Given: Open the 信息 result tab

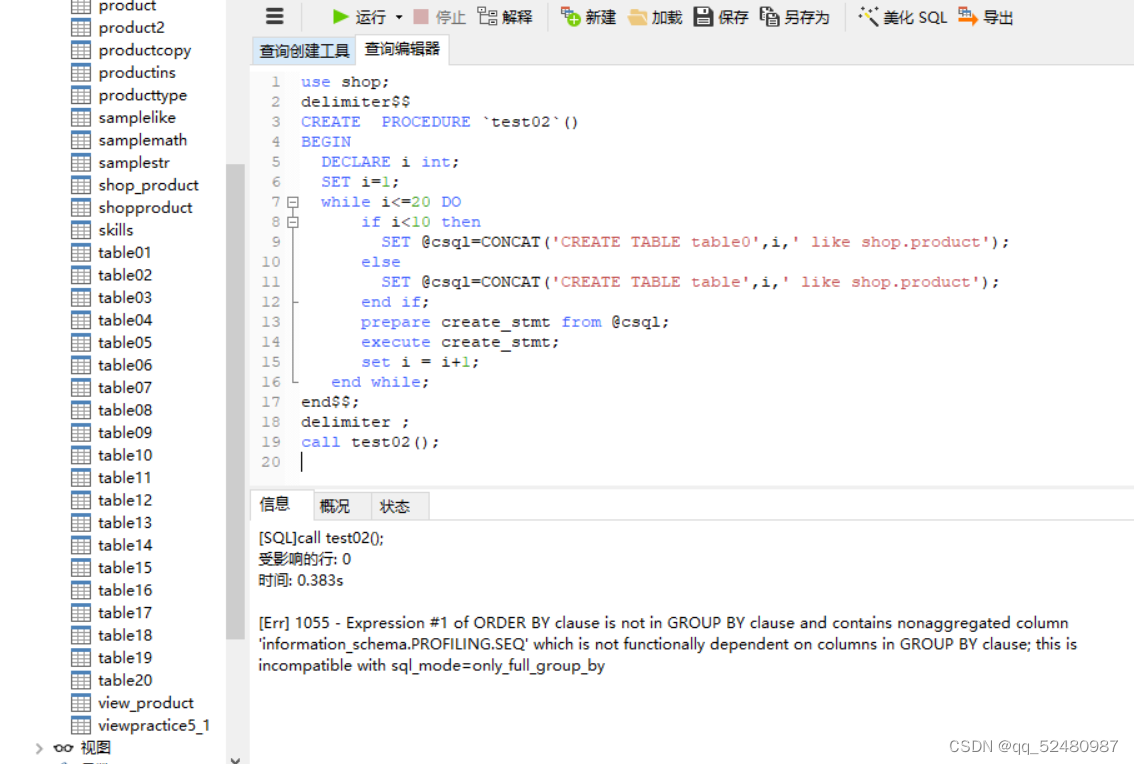Looking at the screenshot, I should click(275, 504).
